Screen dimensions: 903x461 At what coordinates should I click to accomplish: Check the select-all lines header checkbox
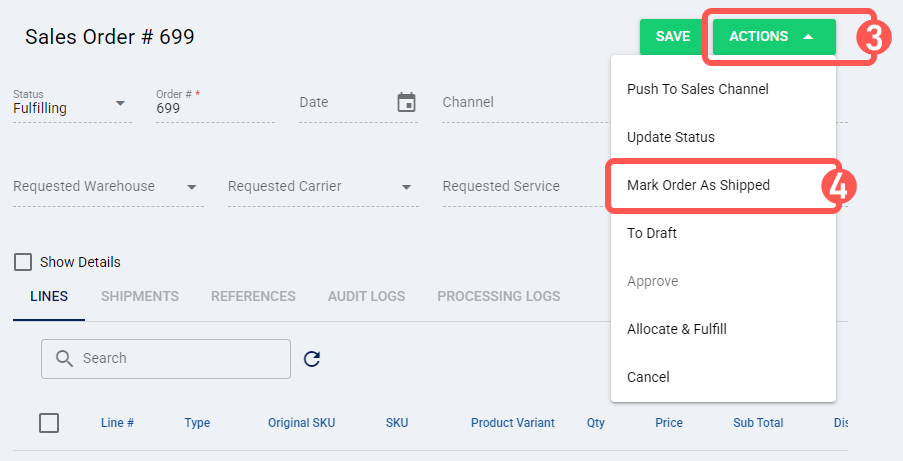pos(49,423)
